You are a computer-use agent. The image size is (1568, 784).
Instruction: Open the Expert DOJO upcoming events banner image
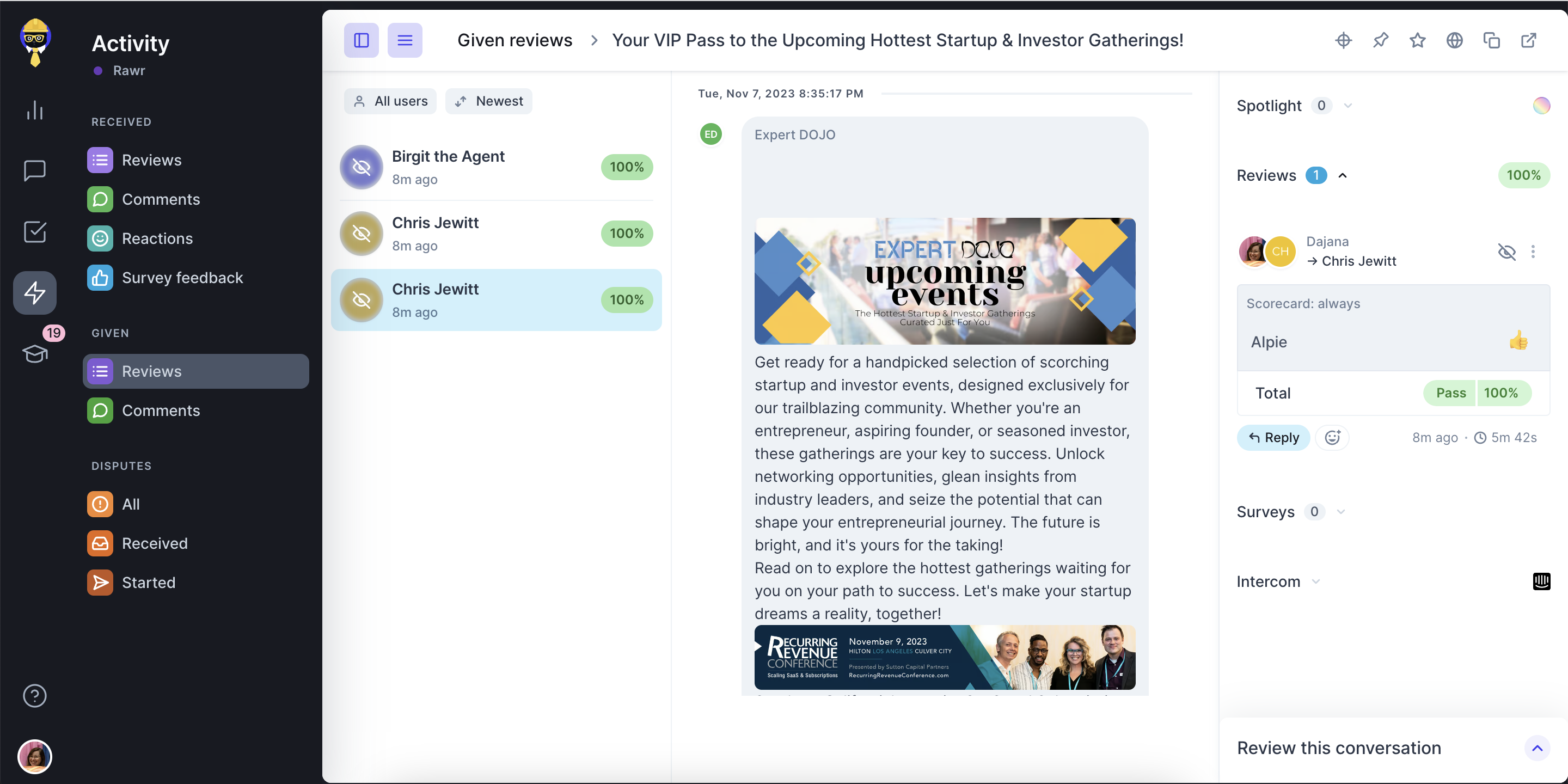[945, 281]
